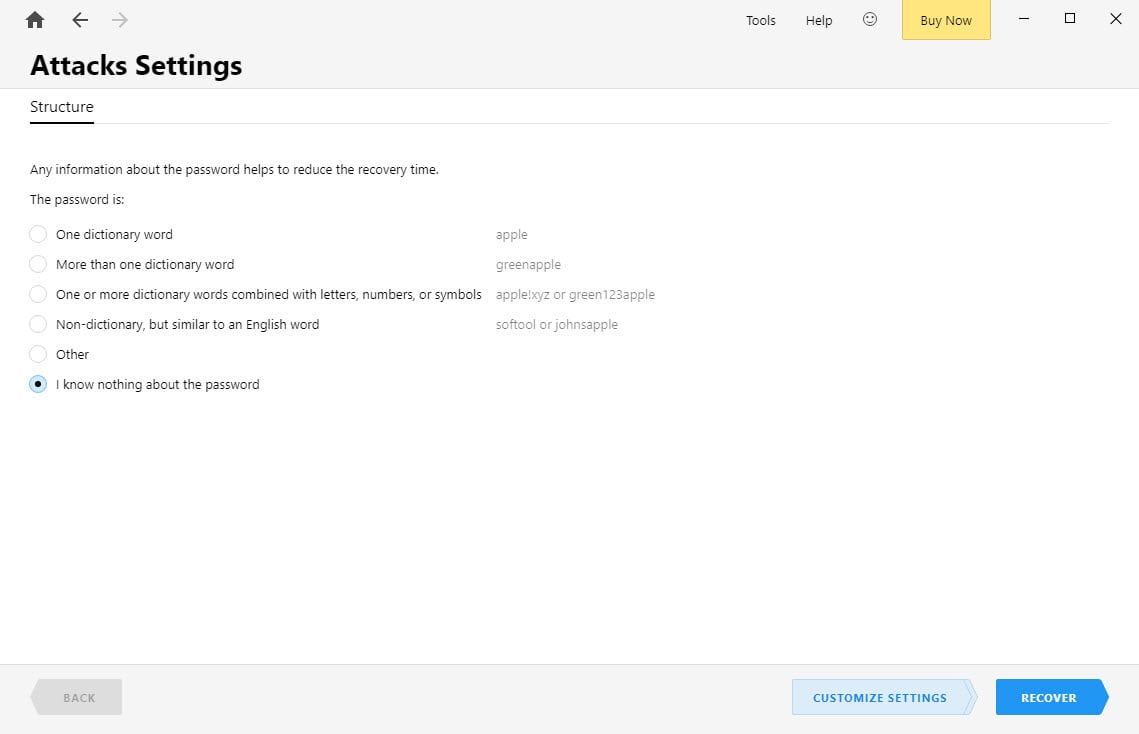Maximize the application window
The width and height of the screenshot is (1139, 734).
tap(1070, 19)
